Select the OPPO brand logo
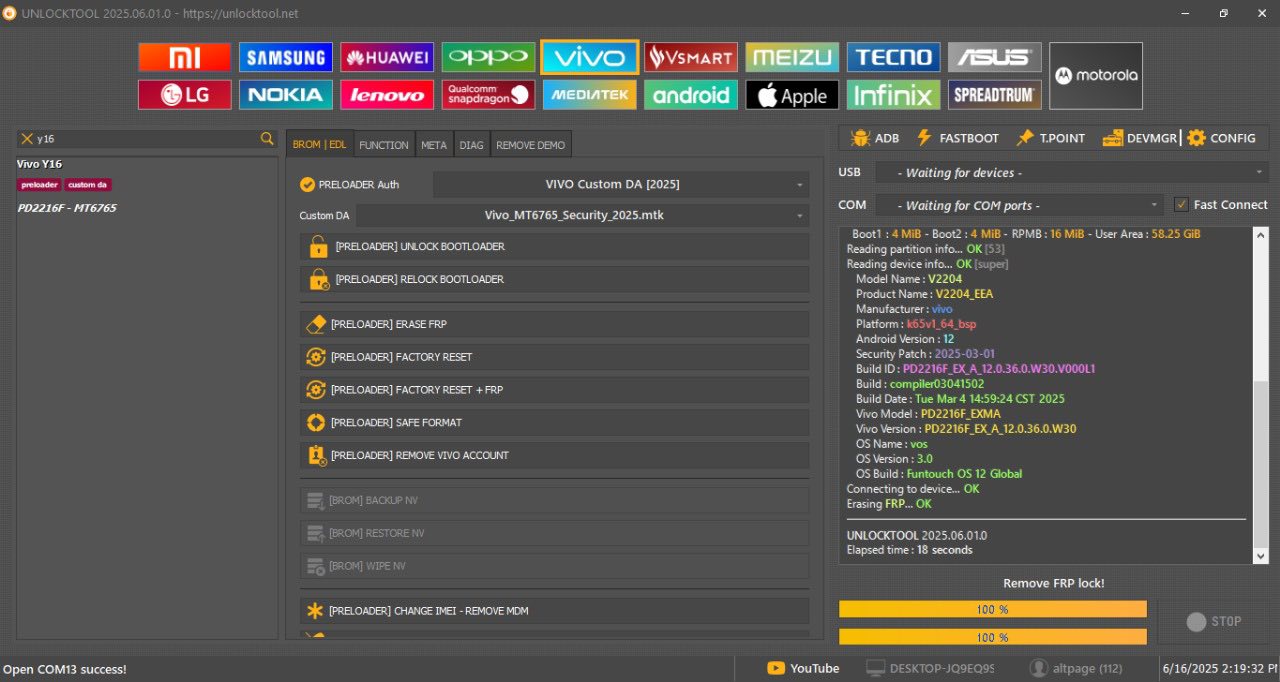Viewport: 1280px width, 682px height. click(488, 57)
